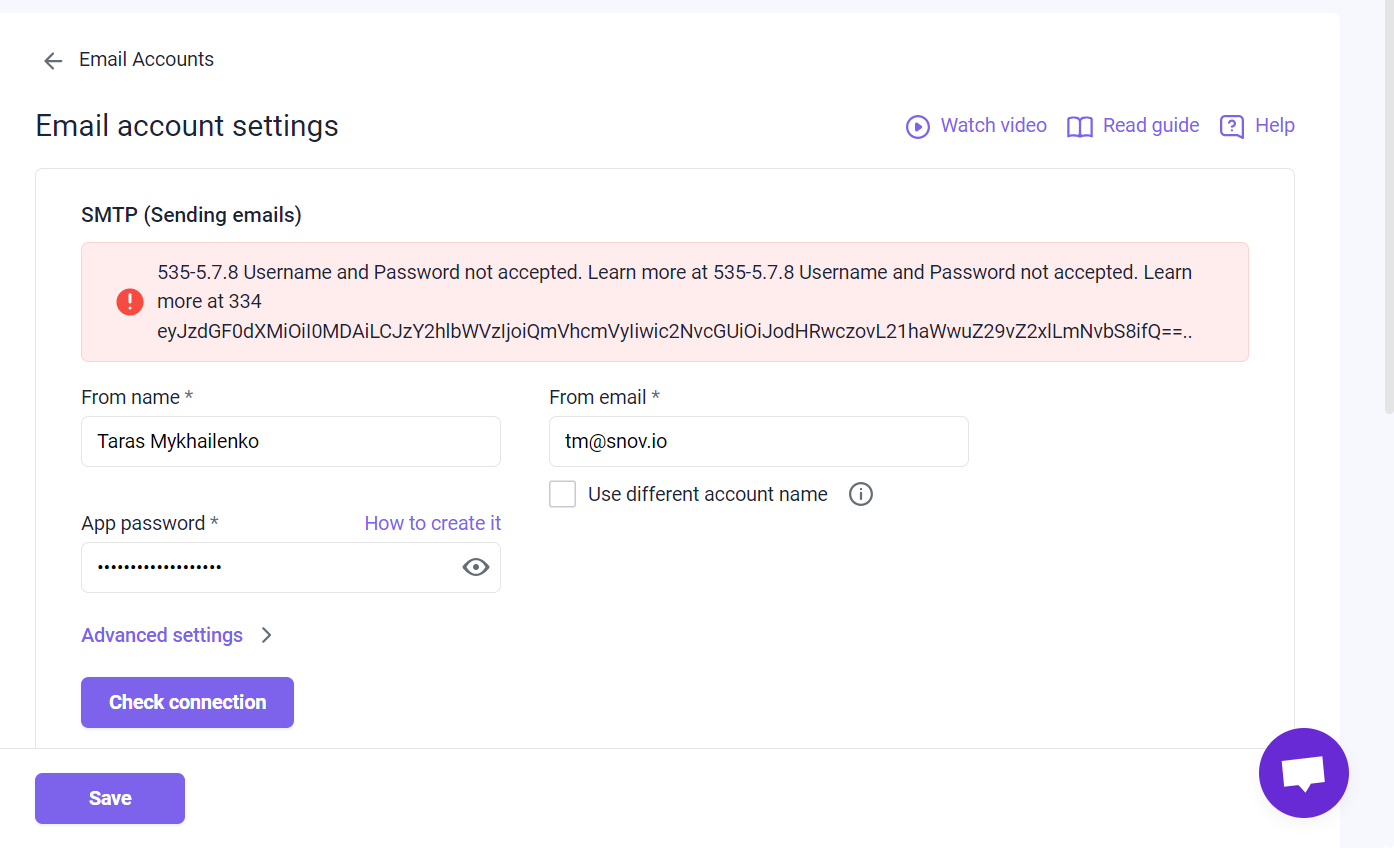Click the red error alert icon

(130, 302)
